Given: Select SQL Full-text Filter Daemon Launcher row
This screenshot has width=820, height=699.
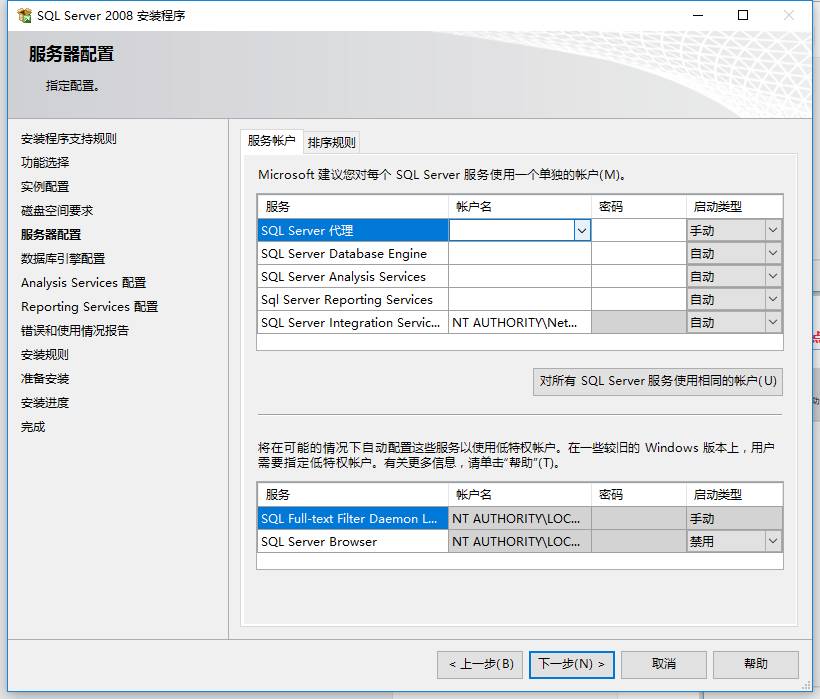Looking at the screenshot, I should tap(350, 519).
